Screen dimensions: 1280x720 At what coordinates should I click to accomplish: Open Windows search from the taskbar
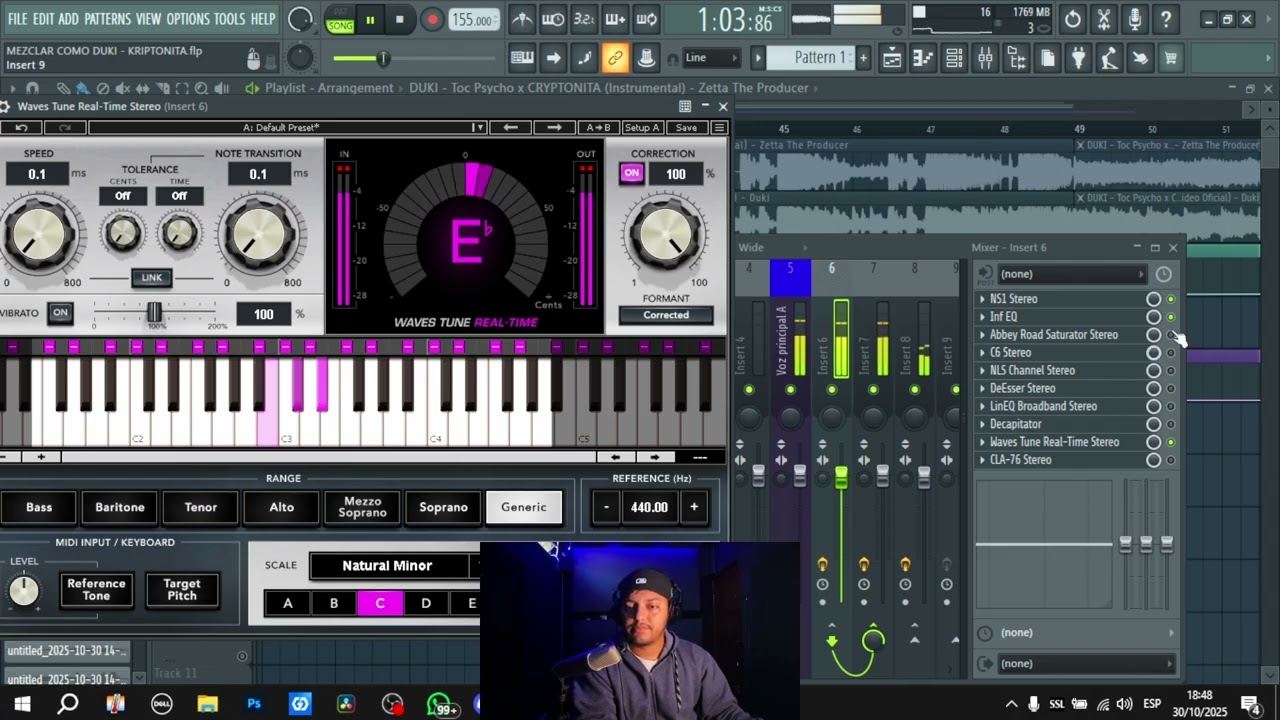[68, 704]
